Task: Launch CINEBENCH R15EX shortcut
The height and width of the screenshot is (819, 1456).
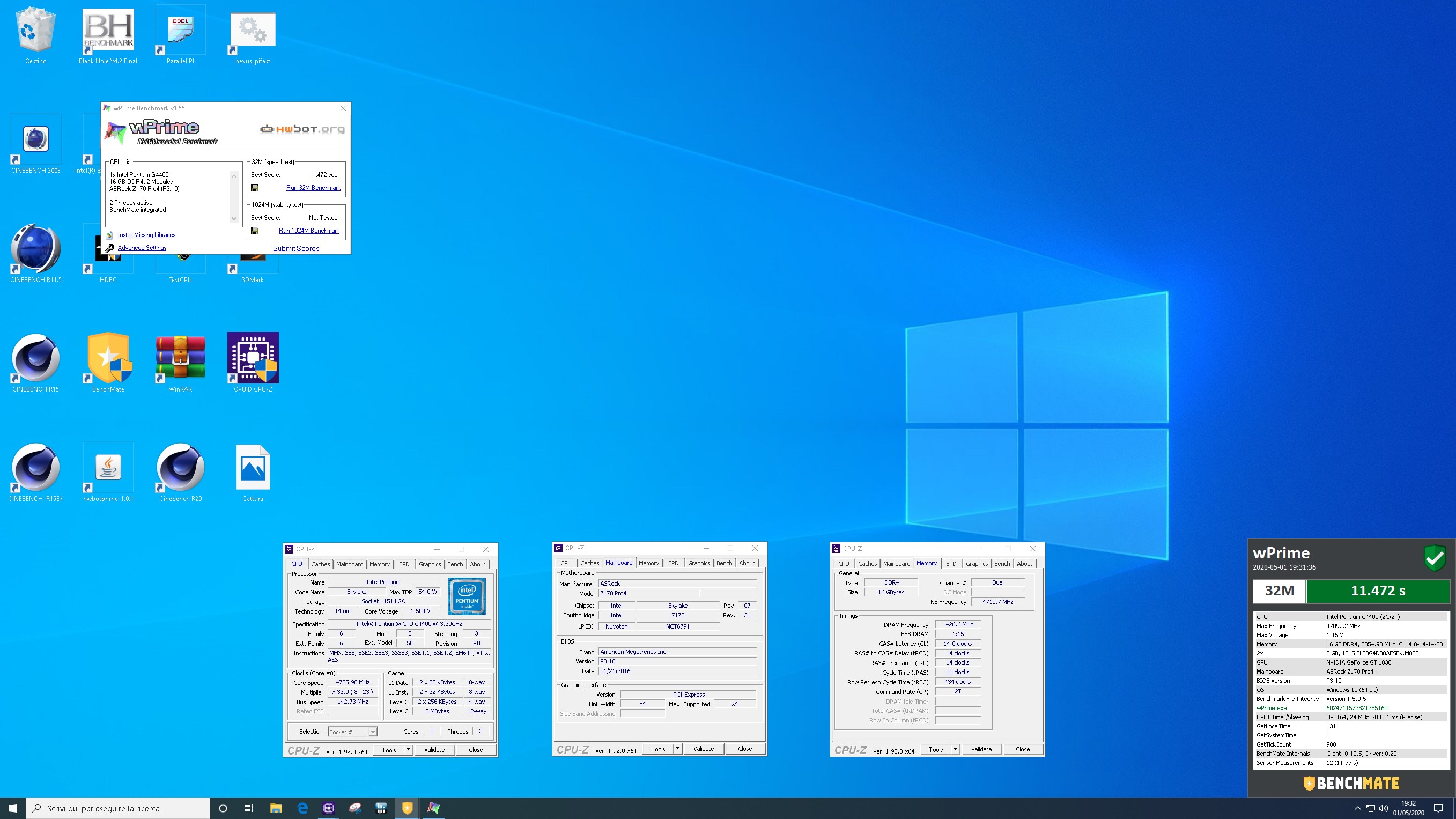Action: coord(35,473)
